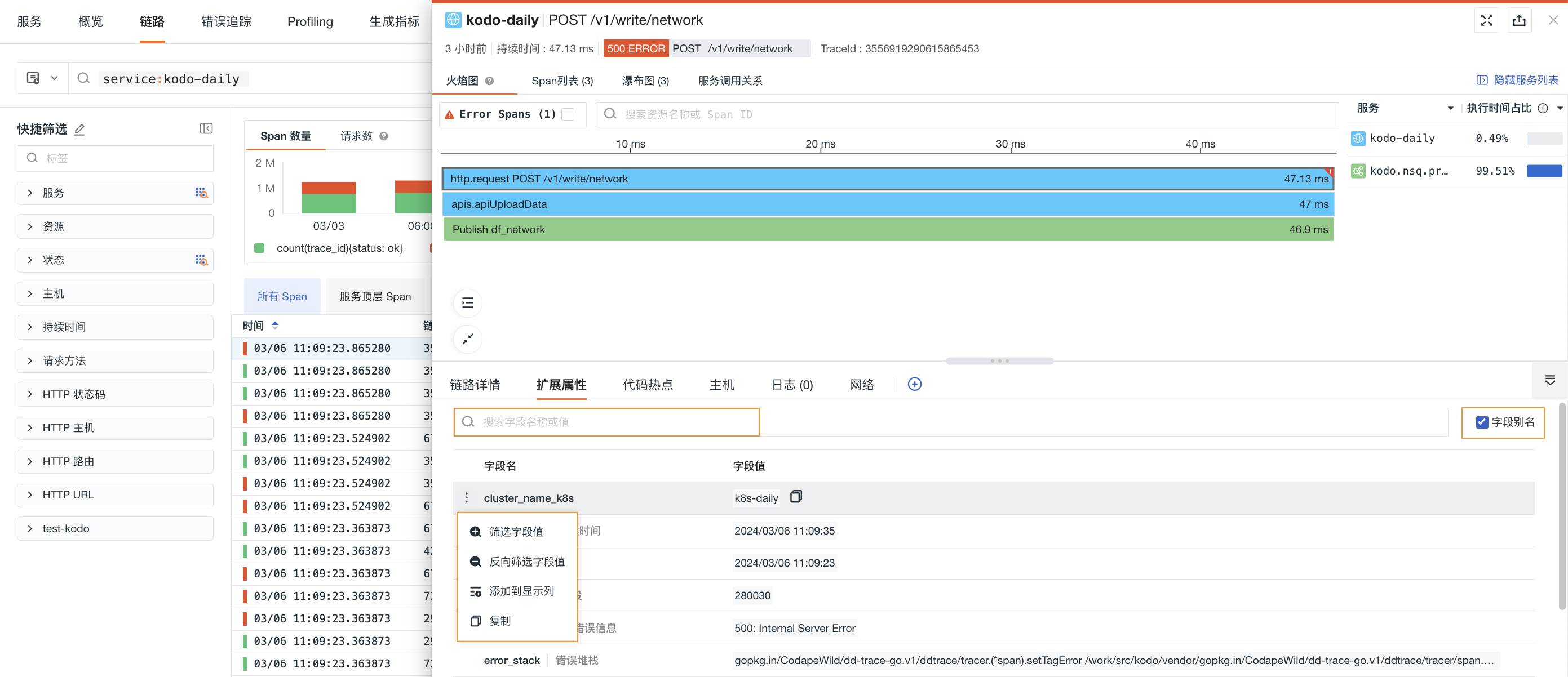Screen dimensions: 1568x677
Task: Click the kodo.nsq.pr… service icon
Action: tap(1358, 171)
